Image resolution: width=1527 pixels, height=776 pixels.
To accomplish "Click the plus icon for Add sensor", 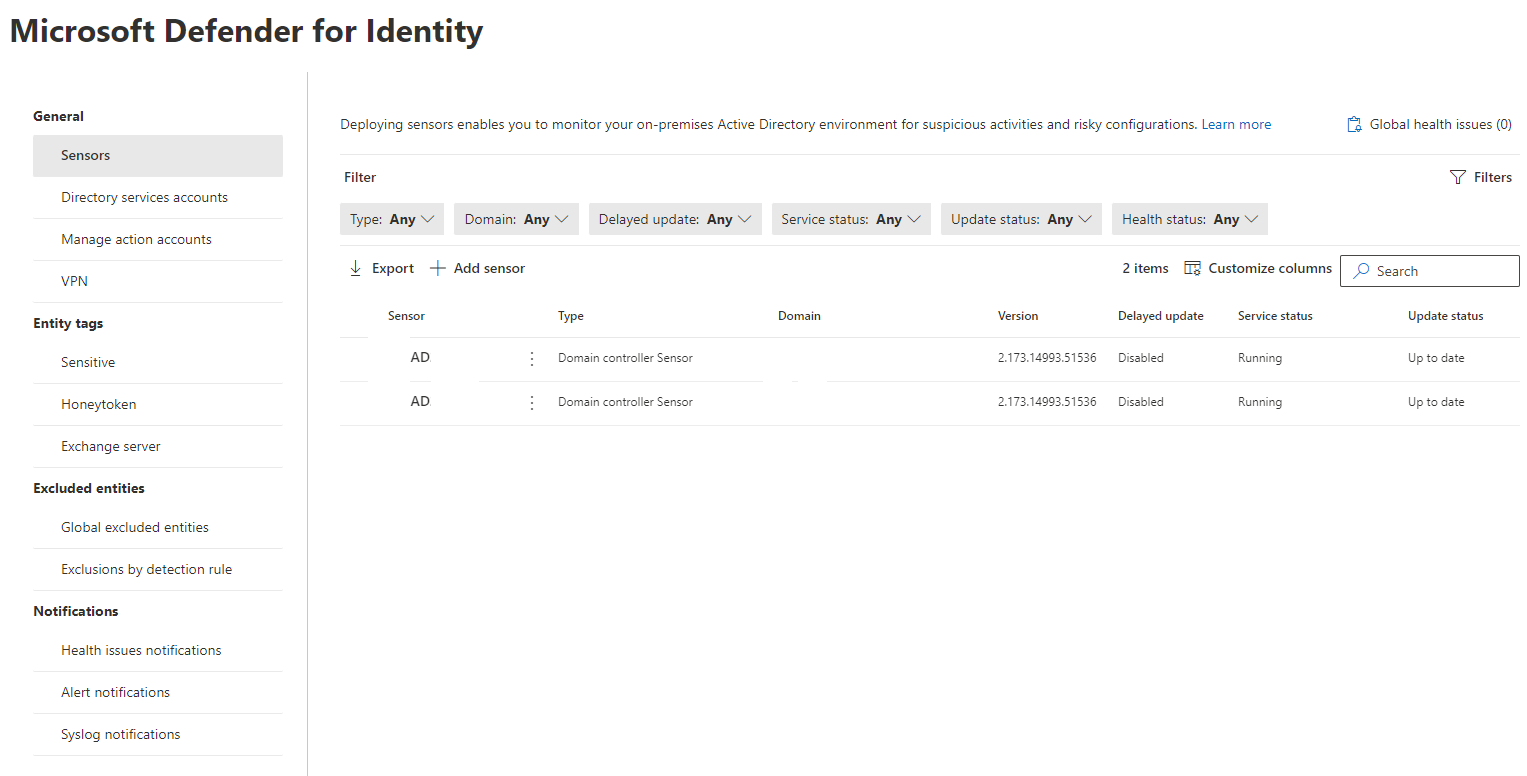I will 437,268.
